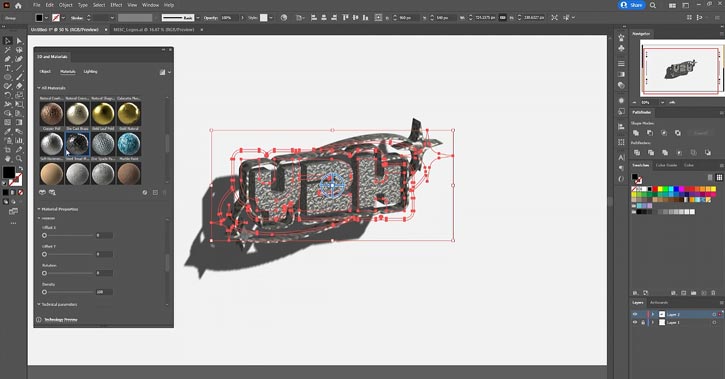Click the Divide pathfinder icon
725x379 pixels.
tap(637, 153)
